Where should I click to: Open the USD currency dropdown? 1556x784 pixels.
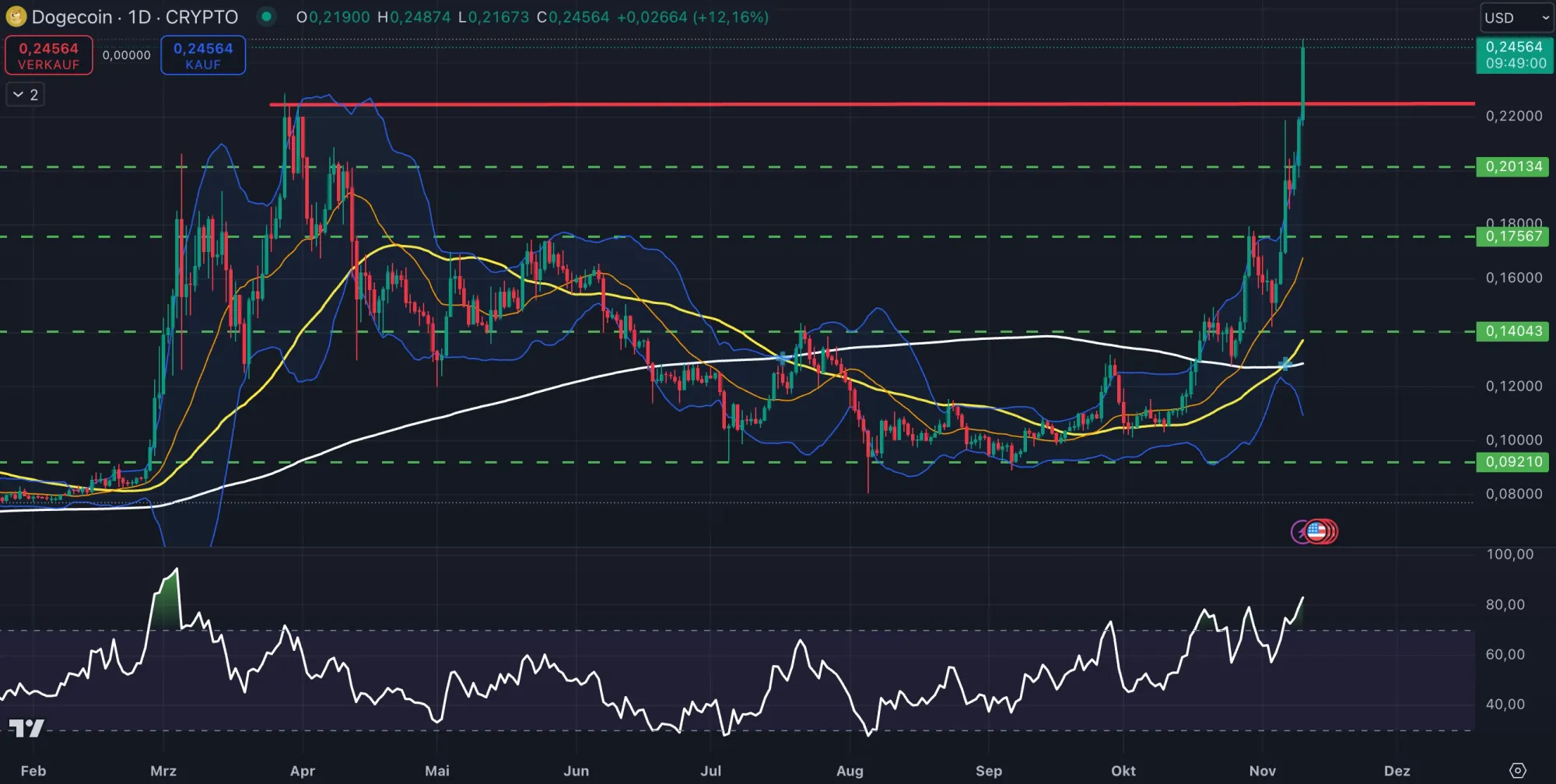[x=1516, y=17]
